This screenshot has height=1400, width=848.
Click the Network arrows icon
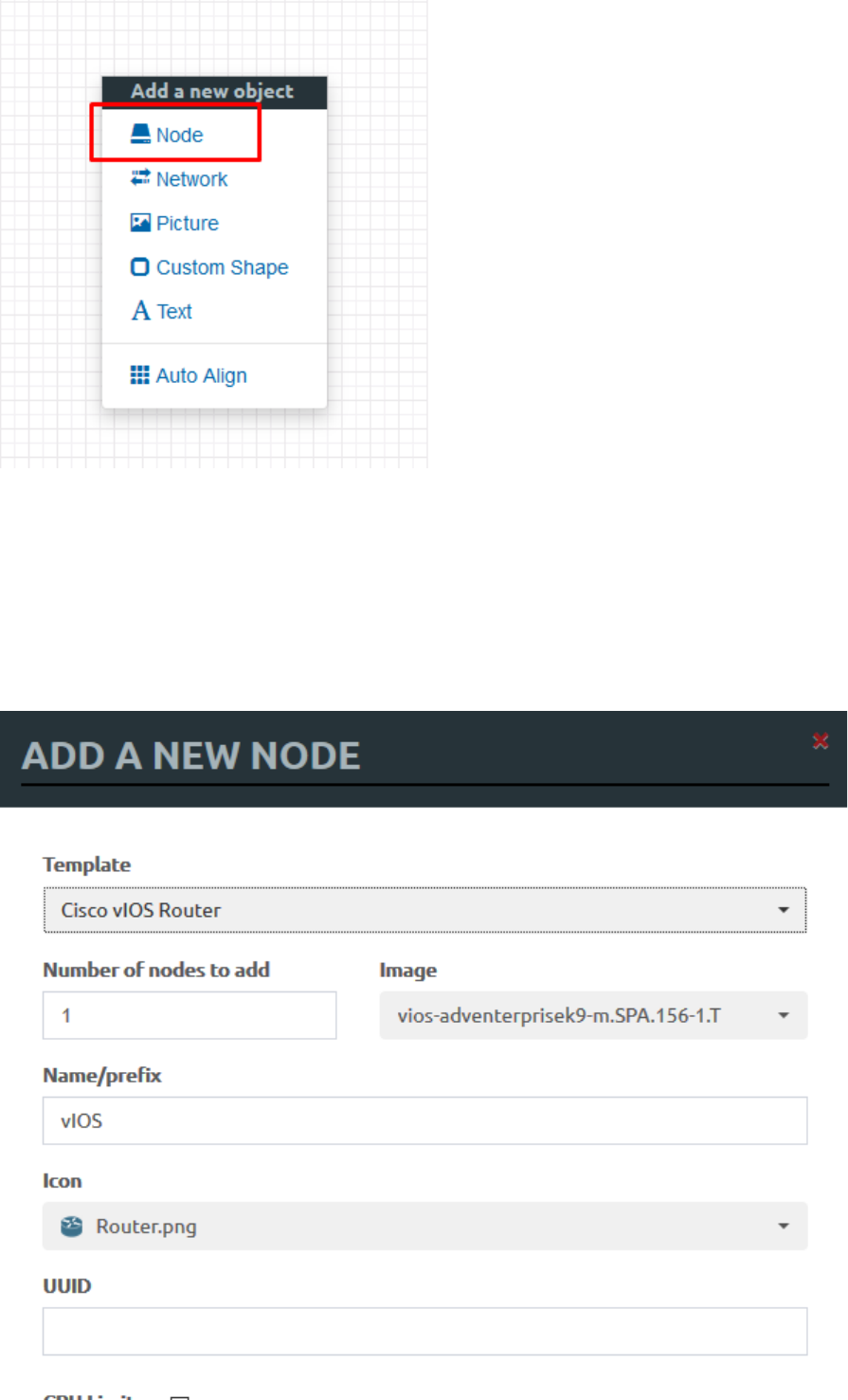(140, 178)
